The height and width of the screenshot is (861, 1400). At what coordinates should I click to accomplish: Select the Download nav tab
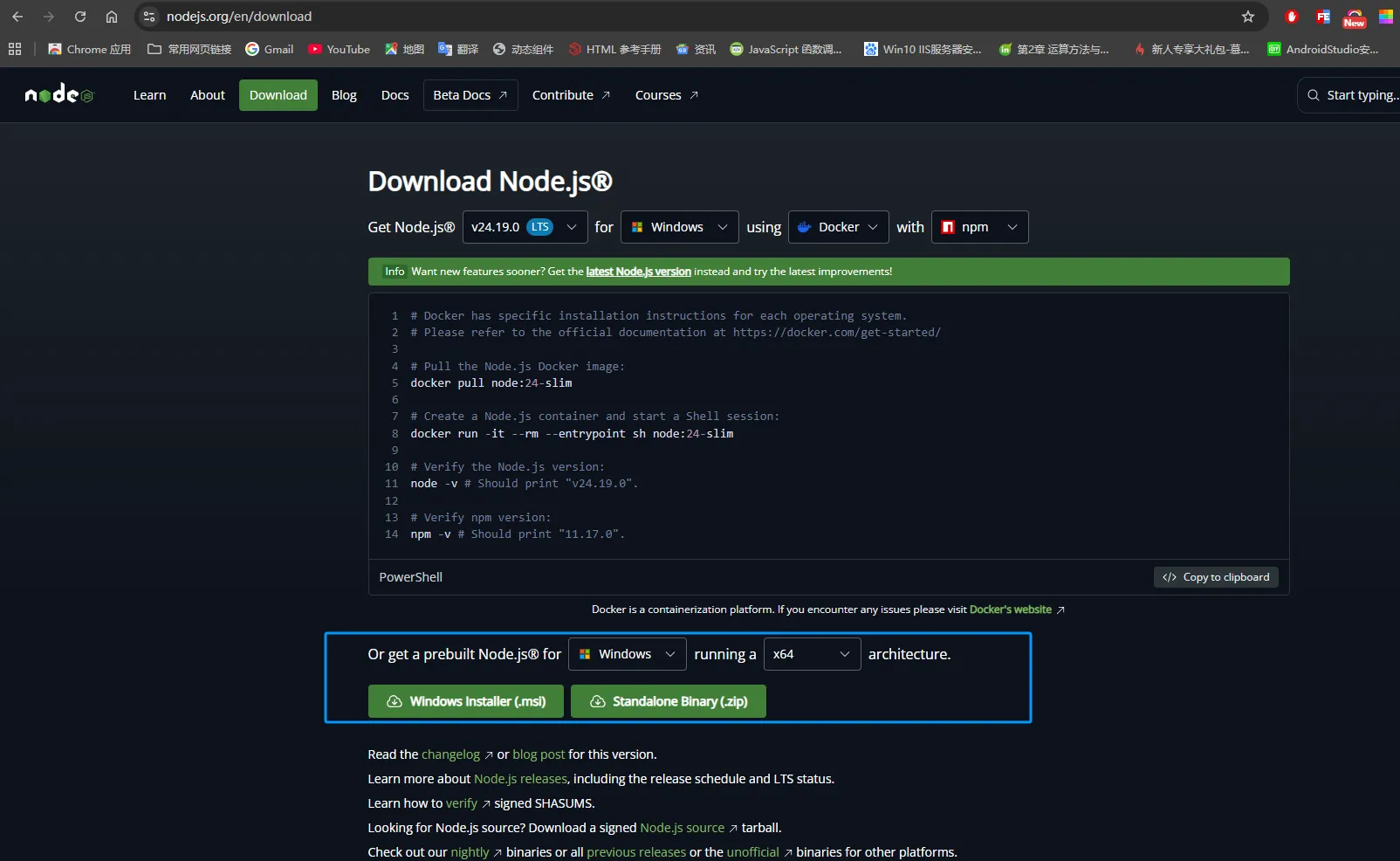coord(278,95)
